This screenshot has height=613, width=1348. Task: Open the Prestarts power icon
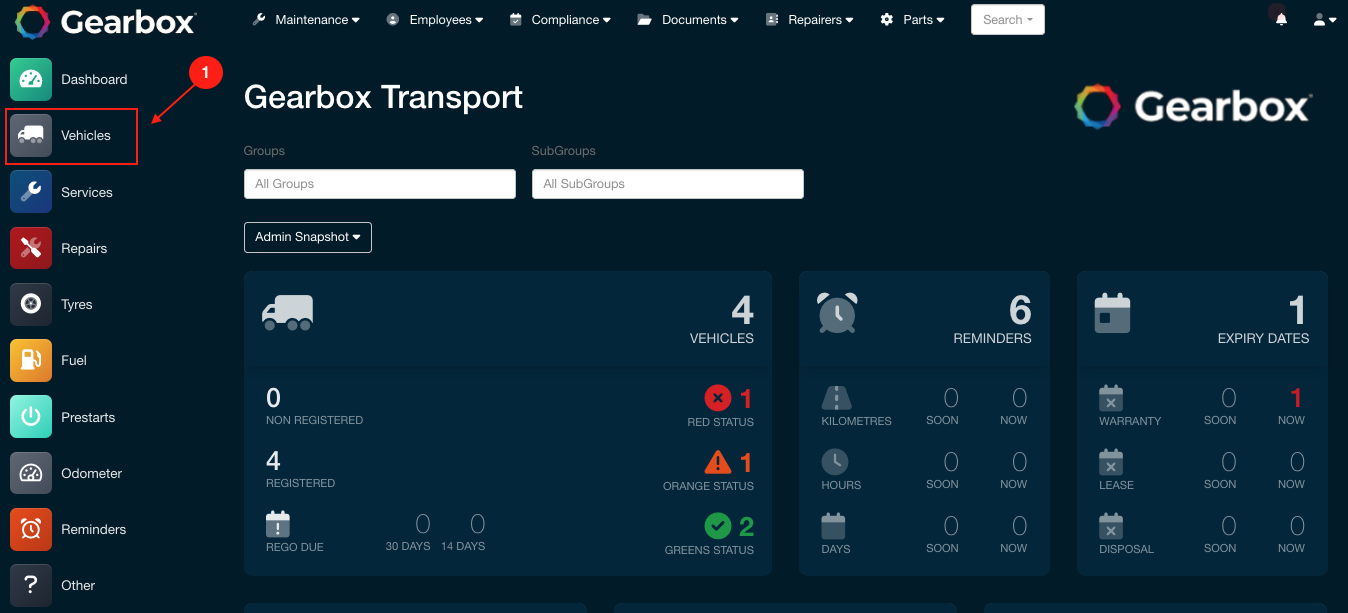31,417
